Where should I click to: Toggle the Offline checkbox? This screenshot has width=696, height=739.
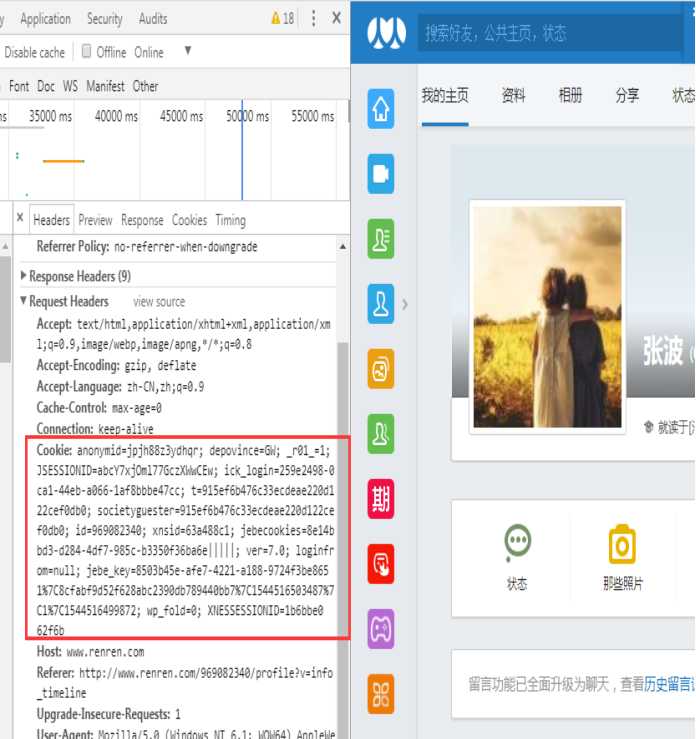click(86, 51)
